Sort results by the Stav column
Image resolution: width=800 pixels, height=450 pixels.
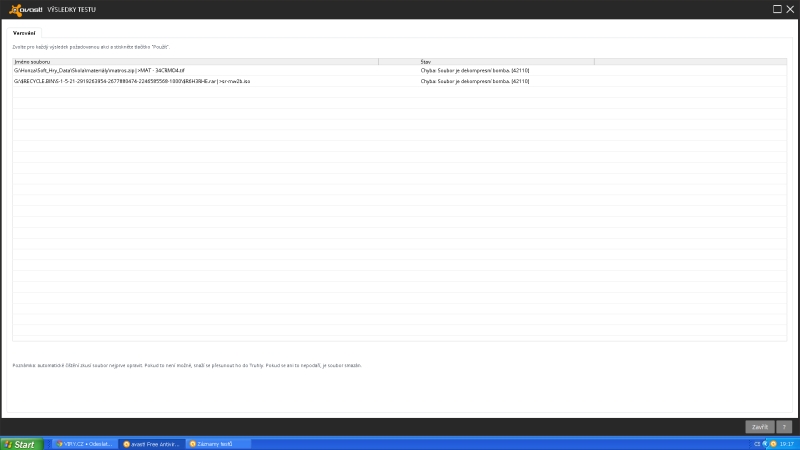[x=506, y=62]
